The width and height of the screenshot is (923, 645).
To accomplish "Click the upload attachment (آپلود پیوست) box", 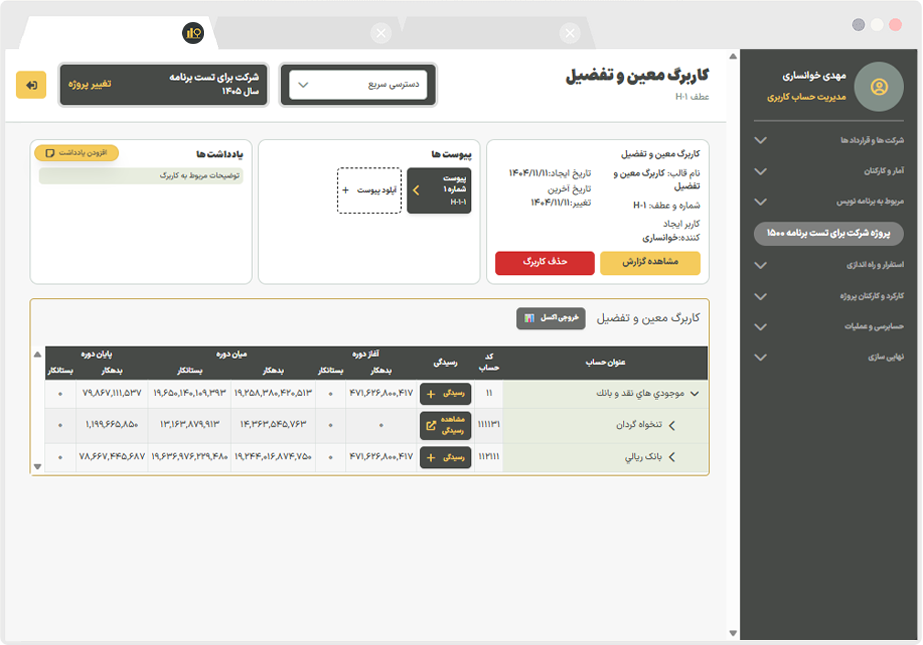I will click(x=369, y=190).
